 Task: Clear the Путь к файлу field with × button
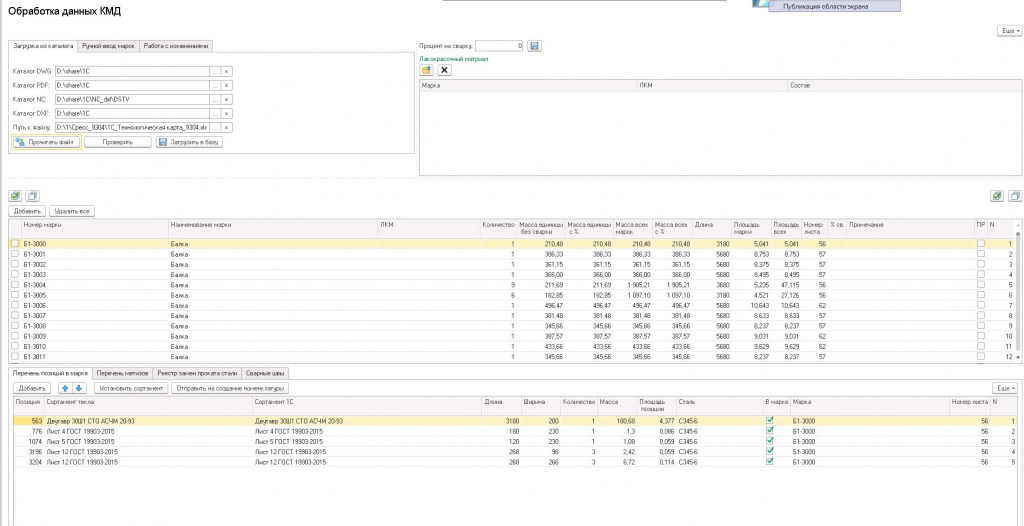pos(227,127)
